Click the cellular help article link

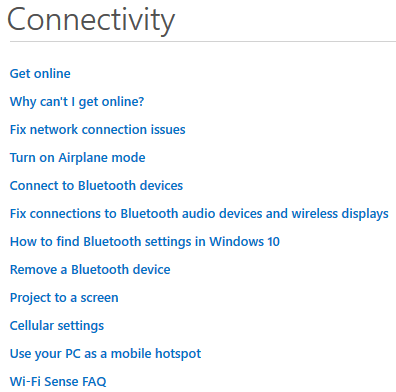point(57,326)
